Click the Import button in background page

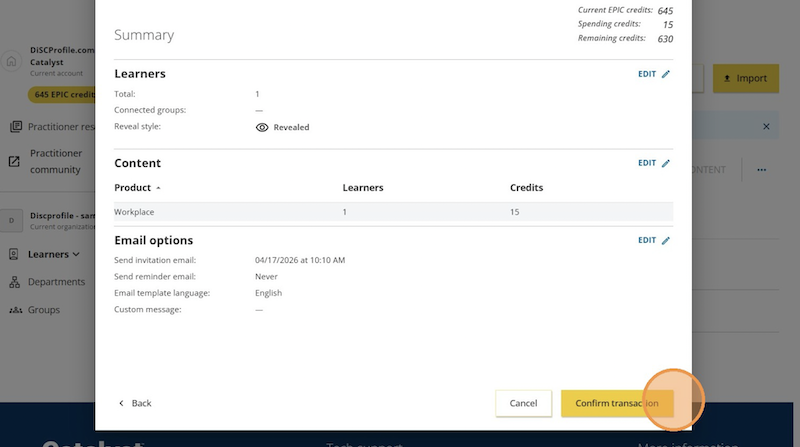[745, 79]
